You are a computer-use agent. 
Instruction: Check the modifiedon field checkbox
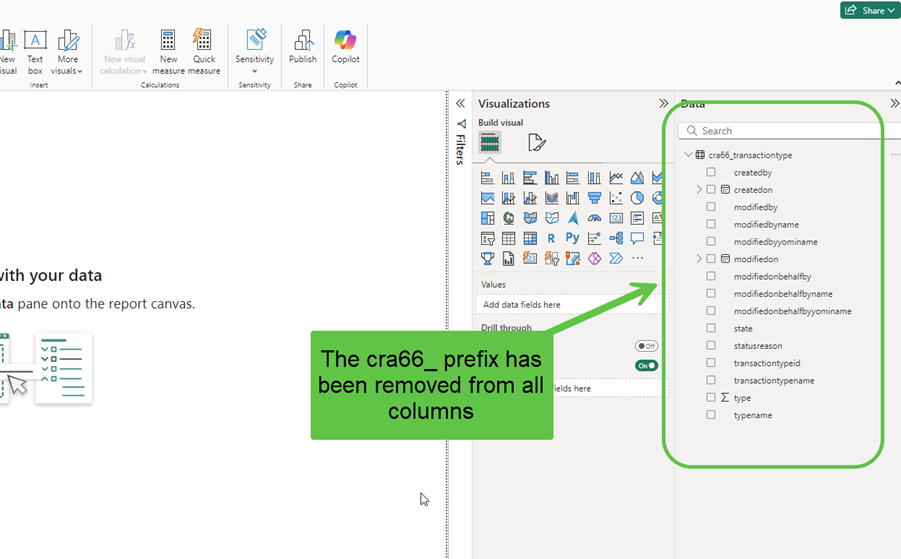[711, 259]
